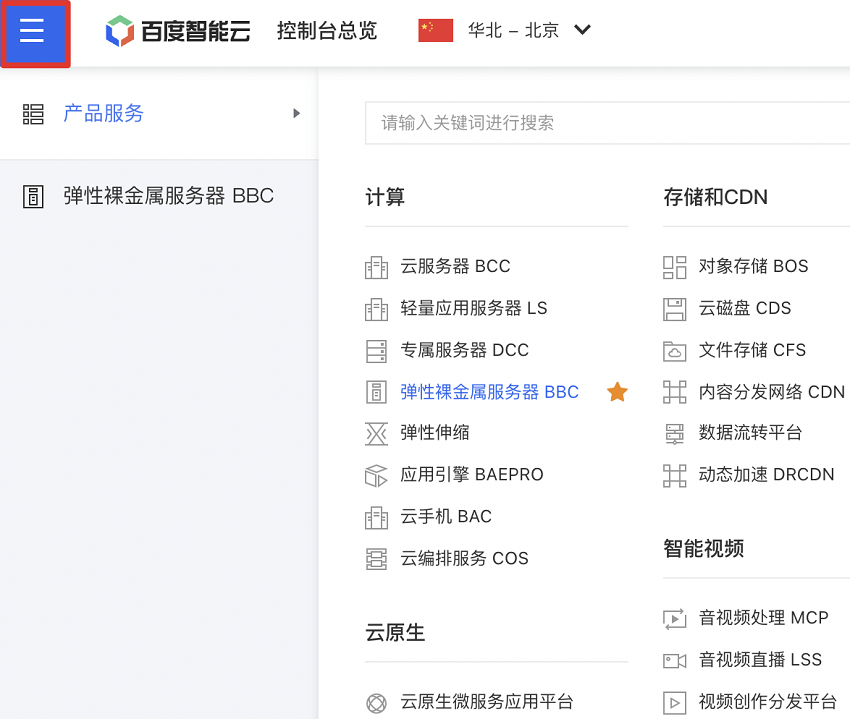Click the China flag region icon
Viewport: 850px width, 719px height.
point(435,30)
